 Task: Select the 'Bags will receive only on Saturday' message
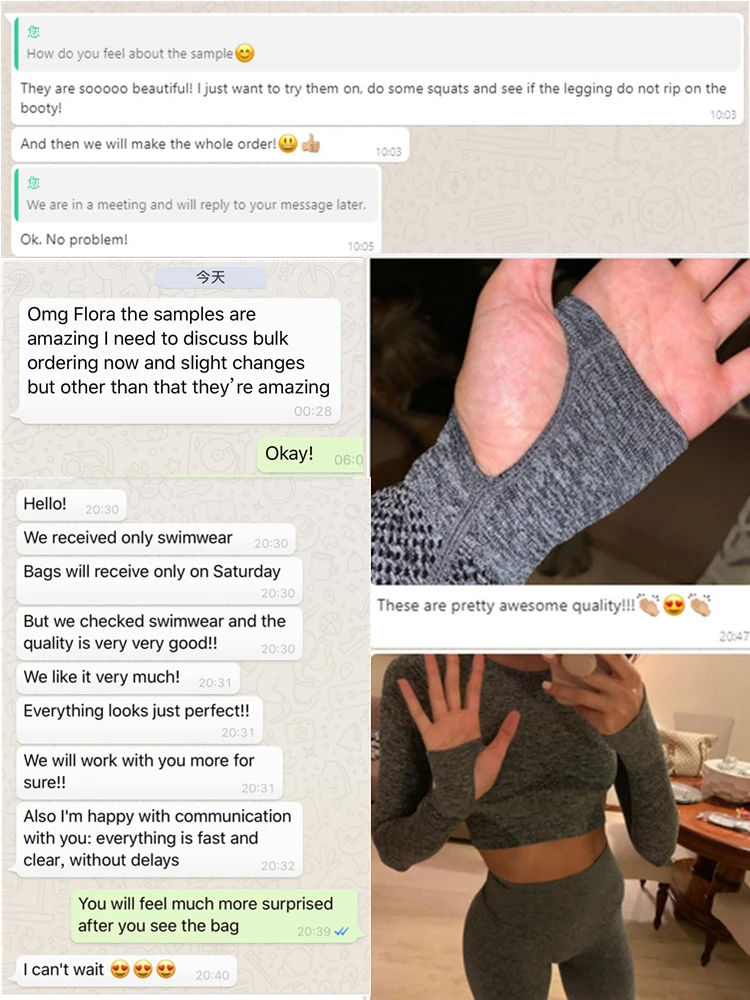coord(159,581)
